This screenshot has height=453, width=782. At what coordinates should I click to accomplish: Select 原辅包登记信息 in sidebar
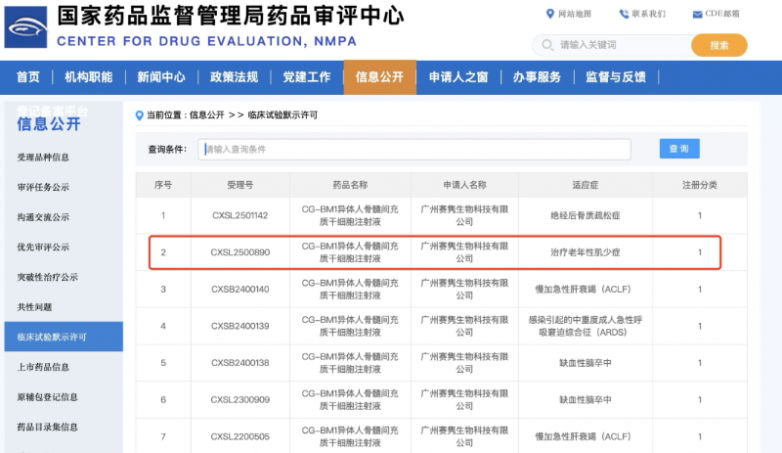tap(47, 397)
